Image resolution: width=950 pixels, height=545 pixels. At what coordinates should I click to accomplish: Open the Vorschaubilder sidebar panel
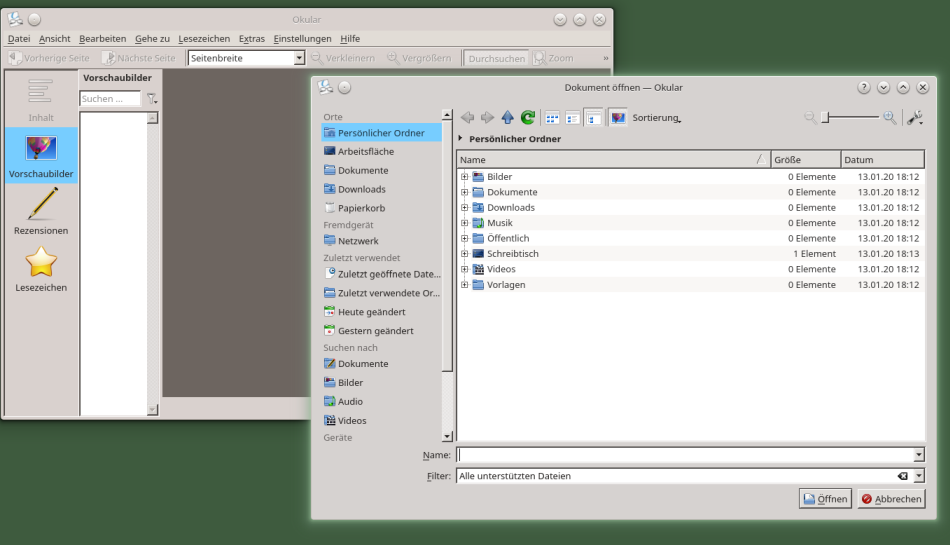point(41,156)
